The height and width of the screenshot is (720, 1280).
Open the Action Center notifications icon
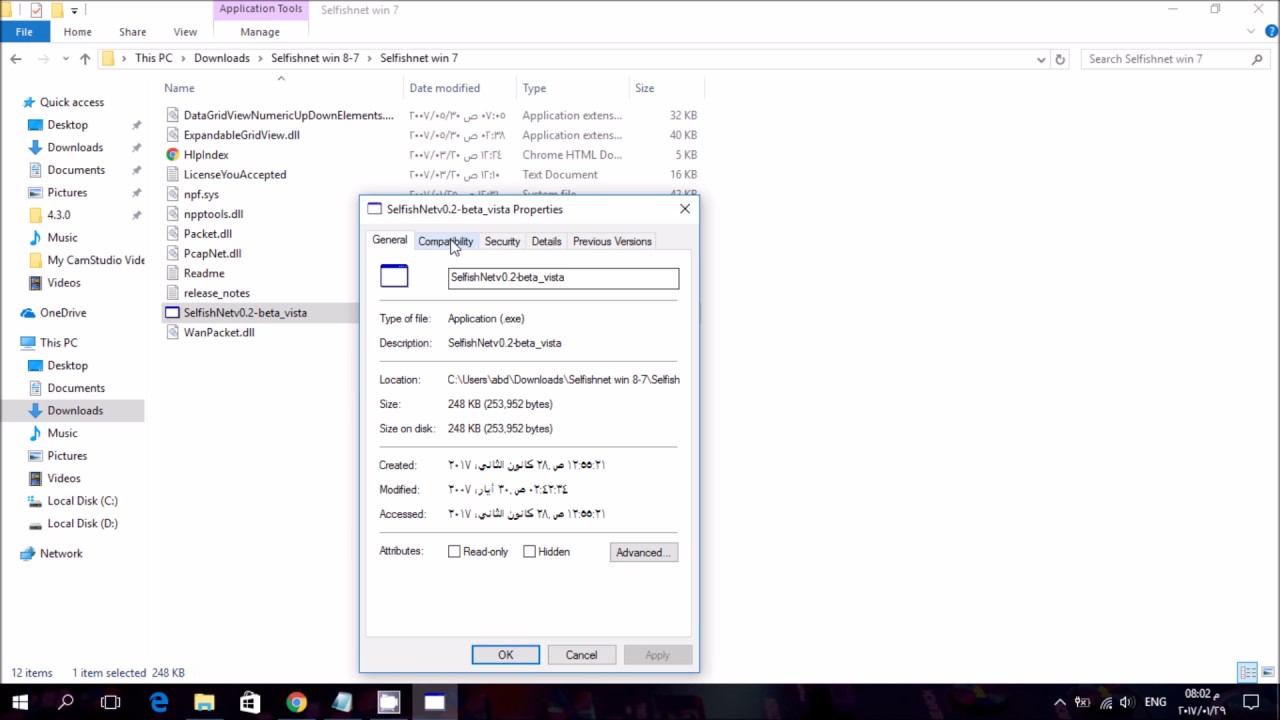point(1251,702)
